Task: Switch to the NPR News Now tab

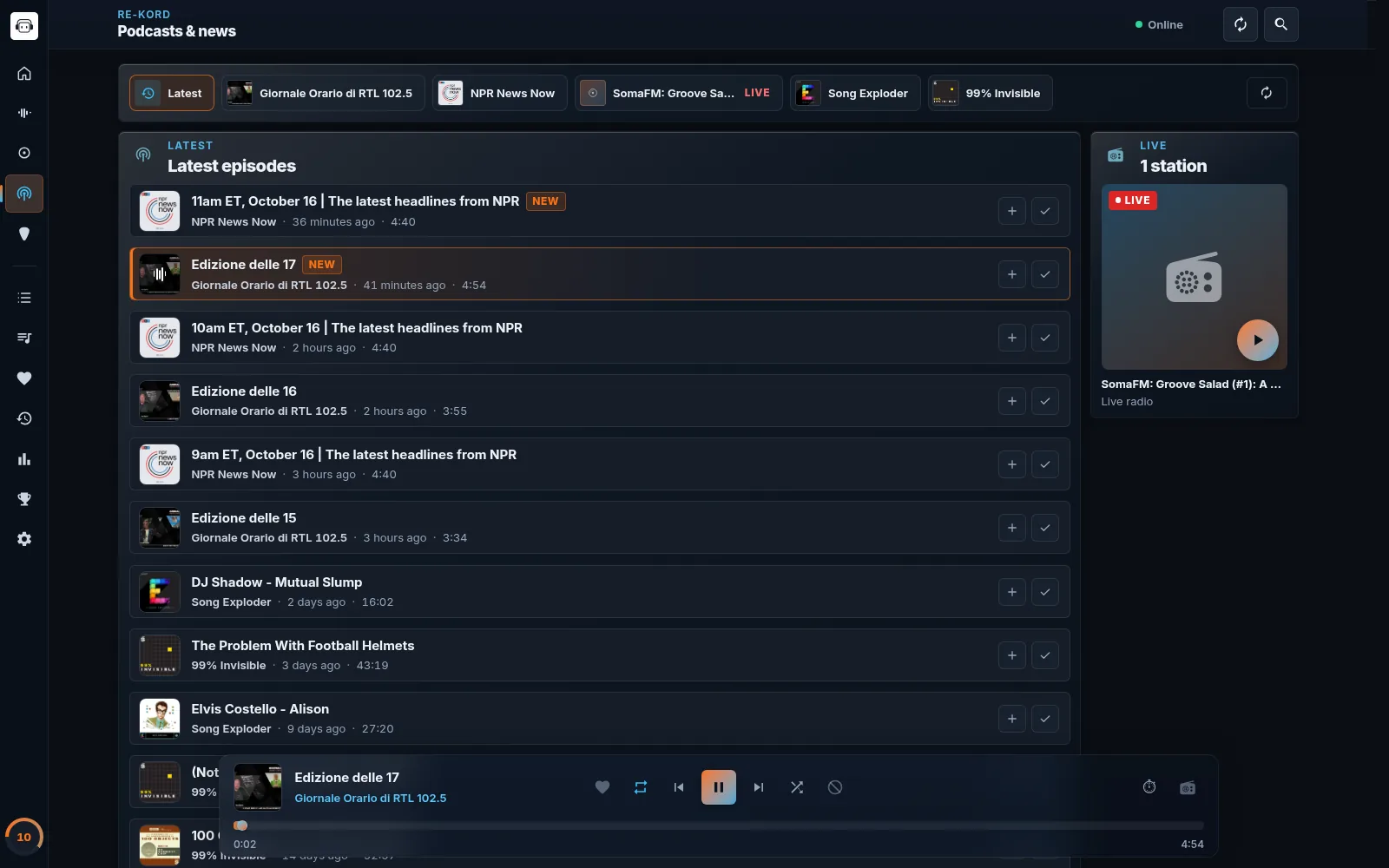Action: [x=500, y=93]
